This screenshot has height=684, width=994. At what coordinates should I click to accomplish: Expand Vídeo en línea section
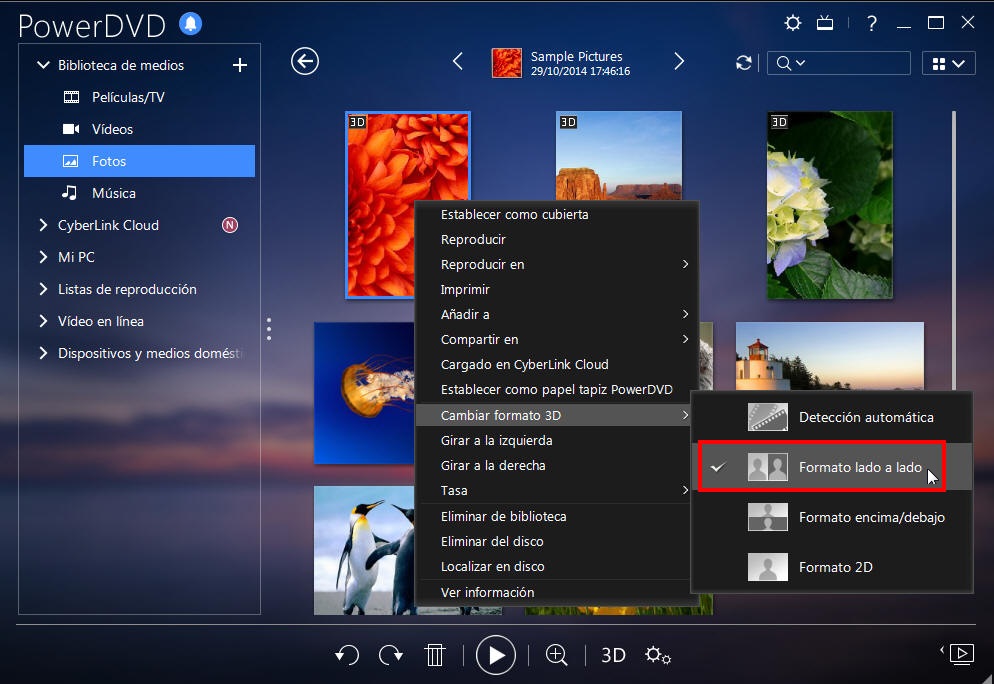(43, 321)
